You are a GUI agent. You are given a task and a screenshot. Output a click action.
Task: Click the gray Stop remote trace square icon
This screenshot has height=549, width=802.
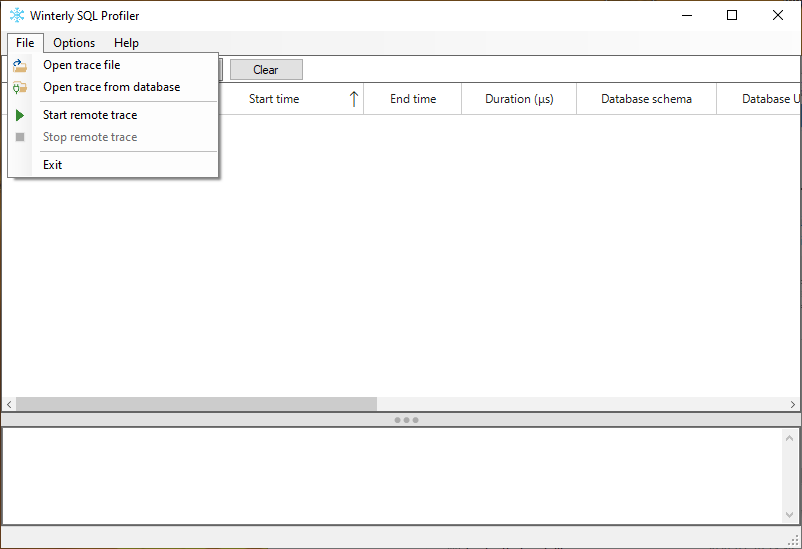20,137
